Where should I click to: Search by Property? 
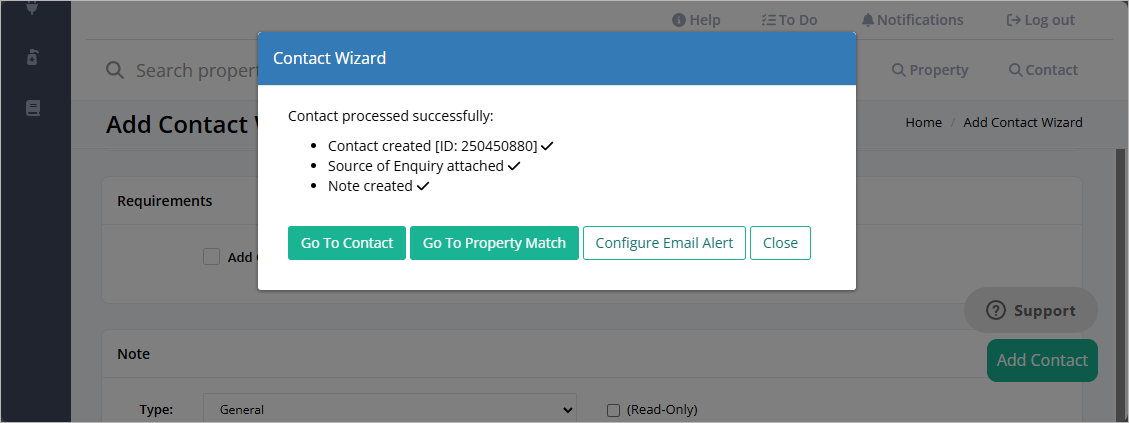(x=930, y=70)
